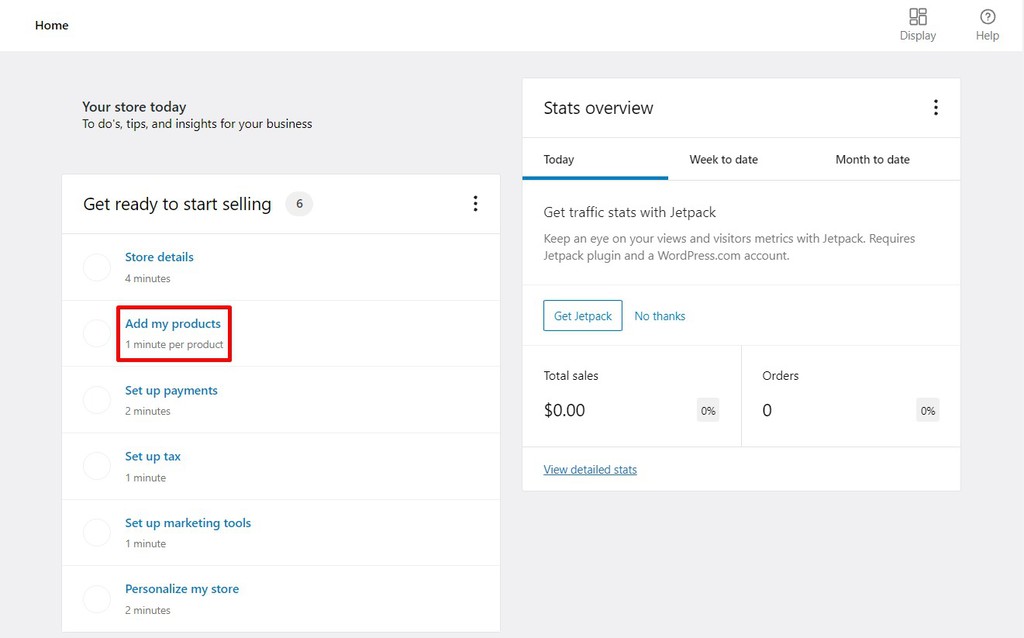Screen dimensions: 1024x638
Task: Open Stats overview three-dot menu
Action: click(x=936, y=108)
